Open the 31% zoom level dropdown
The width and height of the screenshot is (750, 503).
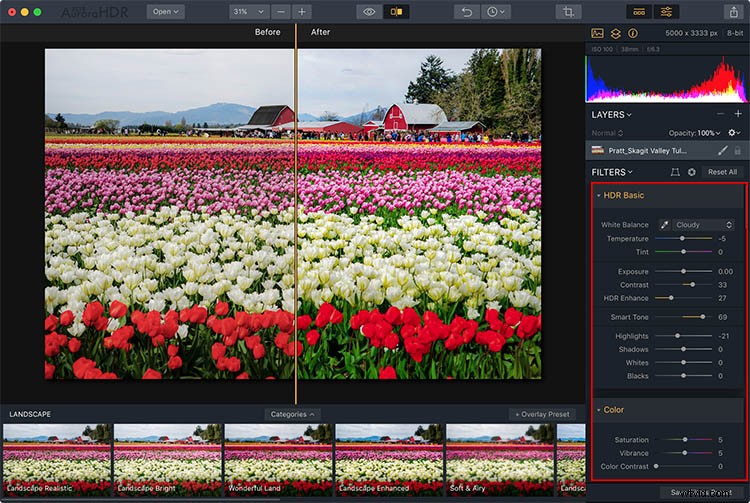249,11
